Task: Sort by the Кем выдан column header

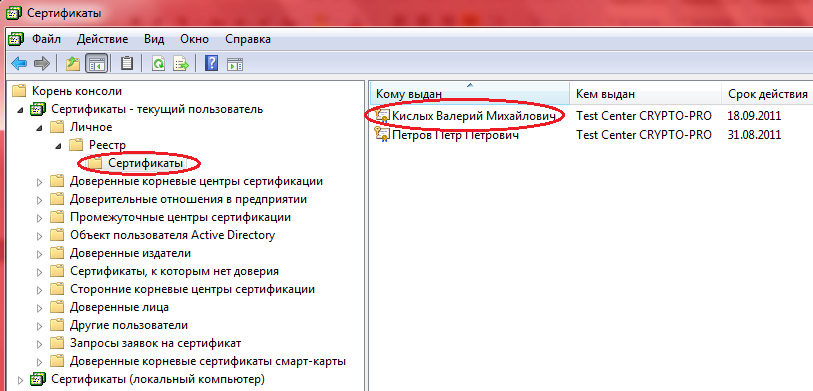Action: coord(646,94)
